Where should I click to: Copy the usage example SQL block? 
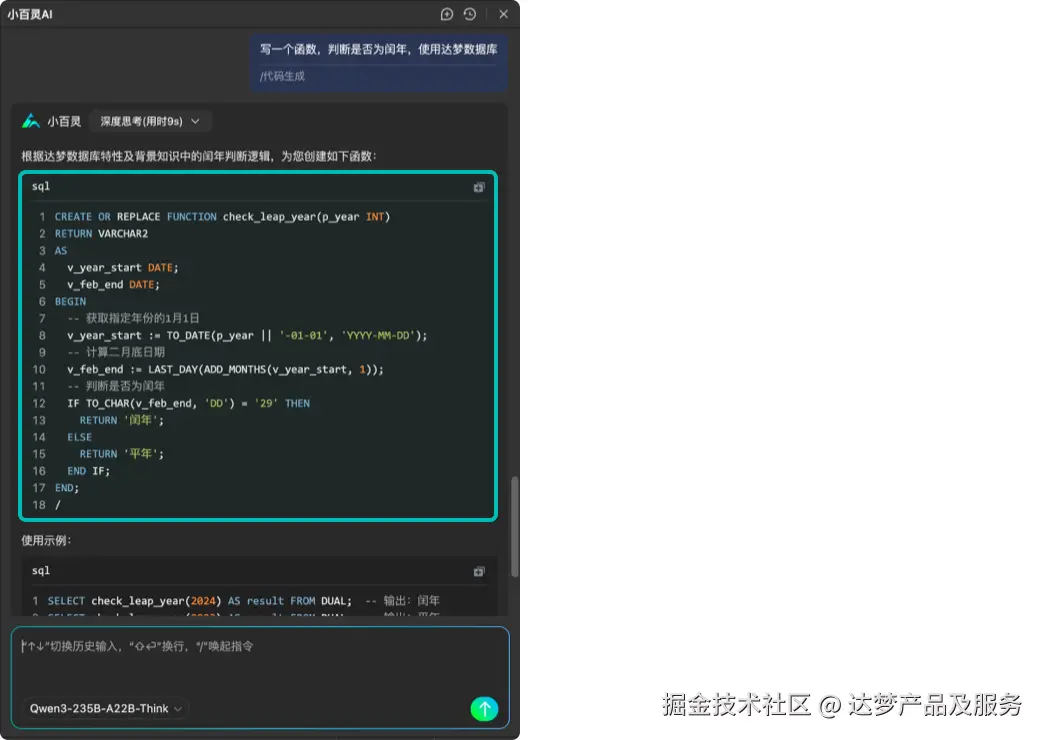pyautogui.click(x=479, y=571)
